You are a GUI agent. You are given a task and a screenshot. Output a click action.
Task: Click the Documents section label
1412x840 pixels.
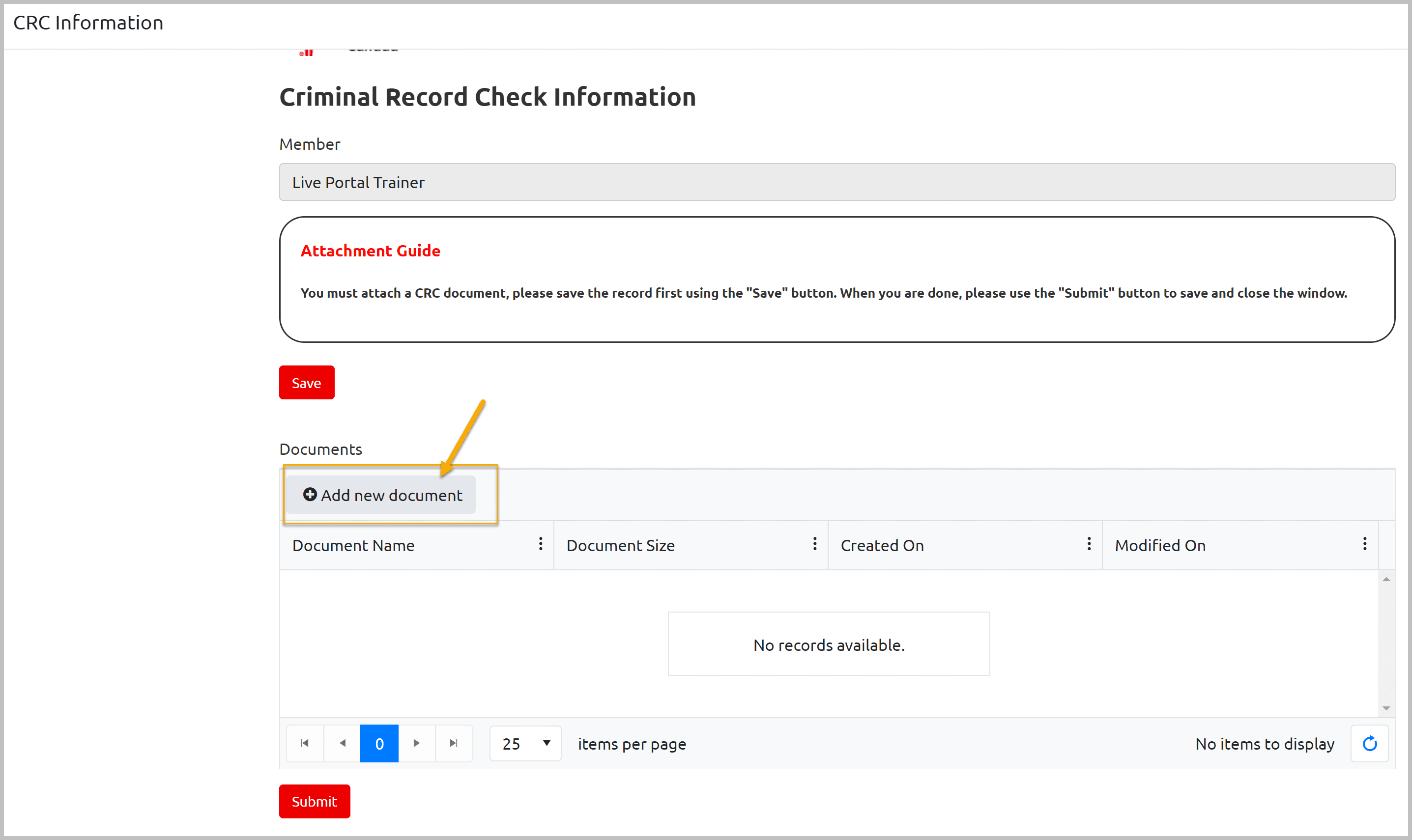tap(320, 449)
